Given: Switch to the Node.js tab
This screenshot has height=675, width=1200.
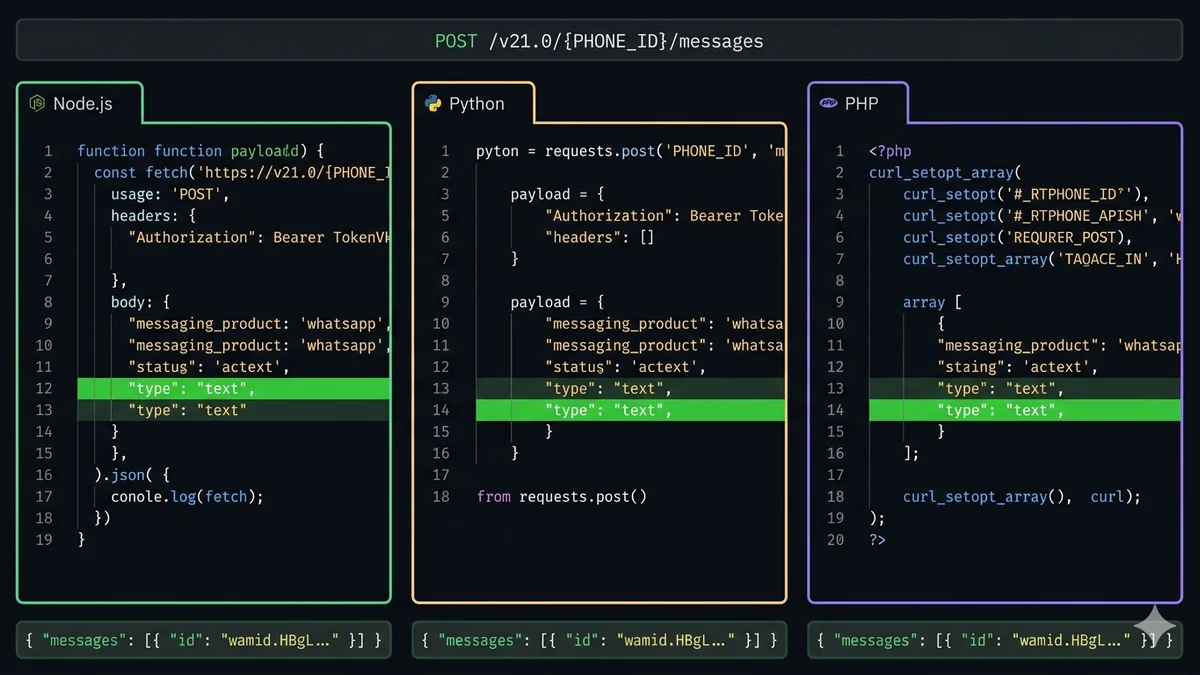Looking at the screenshot, I should click(x=80, y=103).
